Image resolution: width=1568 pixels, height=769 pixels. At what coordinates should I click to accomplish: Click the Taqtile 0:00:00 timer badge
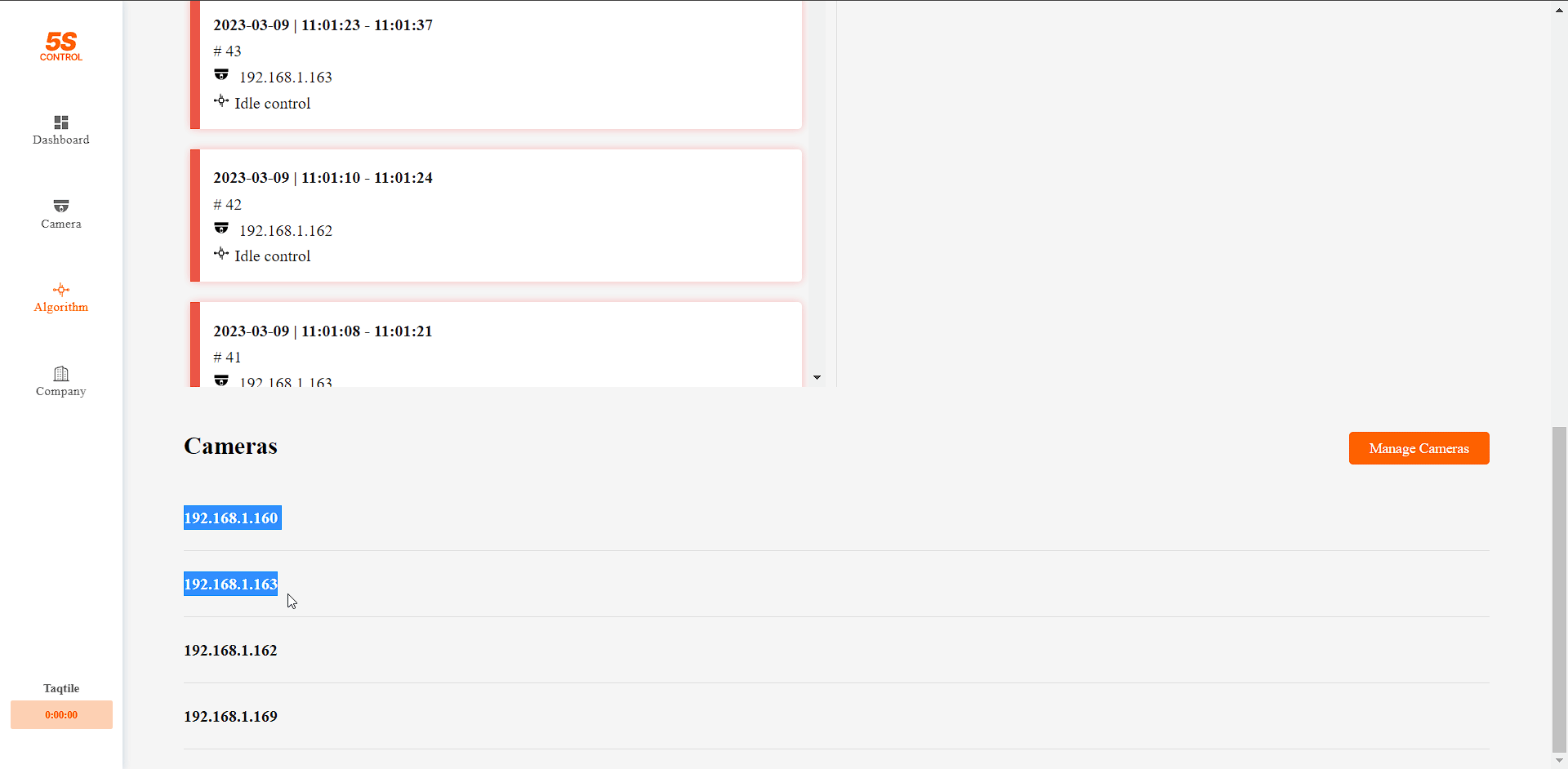(x=61, y=714)
